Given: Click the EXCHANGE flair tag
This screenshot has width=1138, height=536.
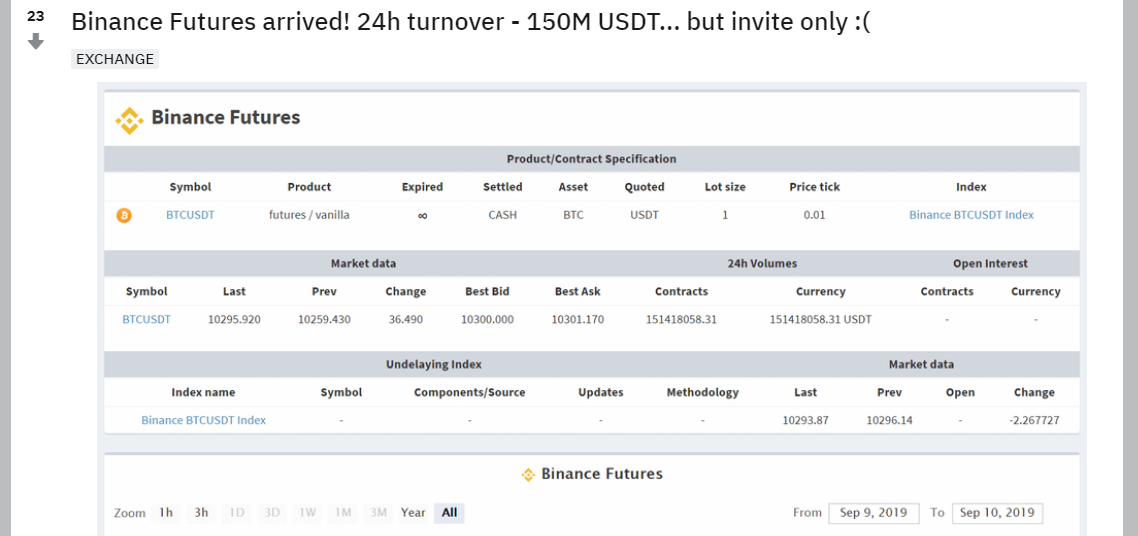Looking at the screenshot, I should 115,59.
